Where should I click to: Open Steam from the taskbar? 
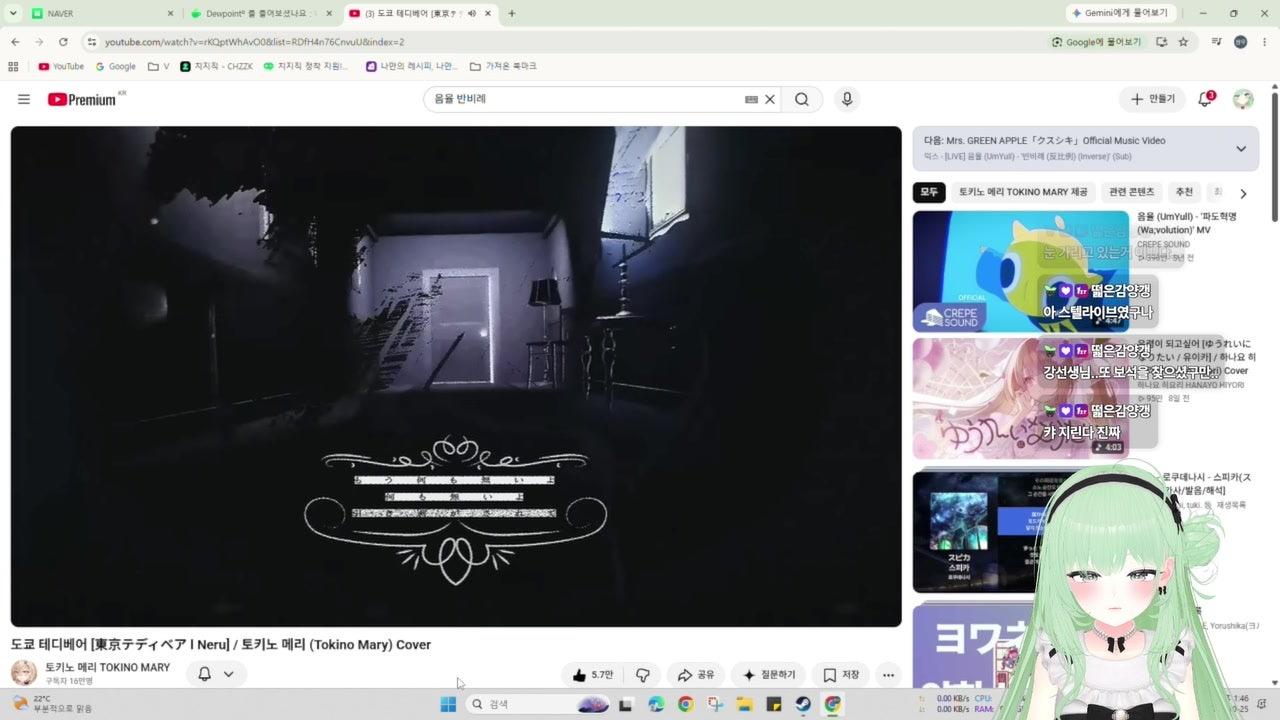pos(803,704)
